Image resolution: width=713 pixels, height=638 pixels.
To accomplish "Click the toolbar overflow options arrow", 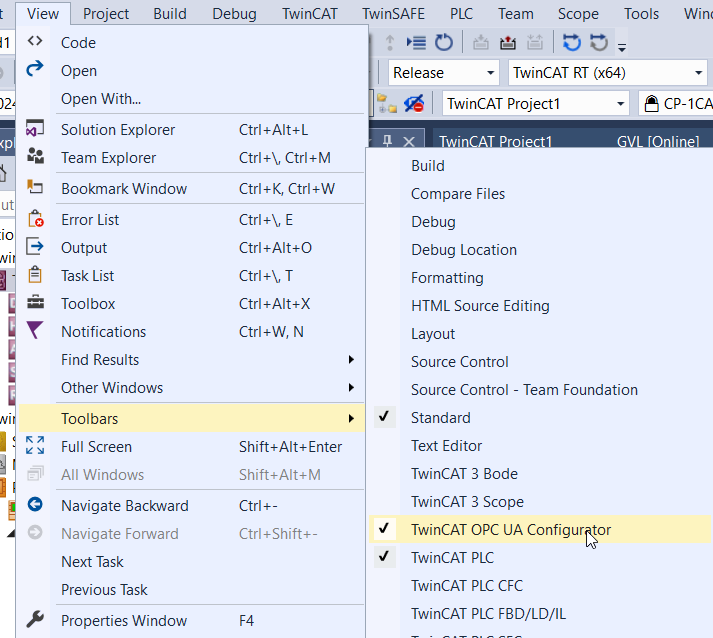I will pos(622,47).
